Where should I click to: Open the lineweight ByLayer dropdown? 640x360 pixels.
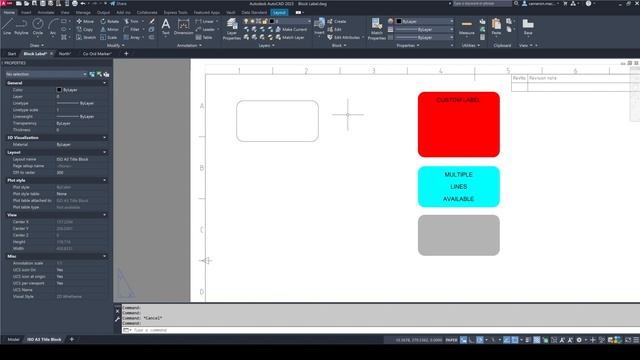tap(424, 29)
